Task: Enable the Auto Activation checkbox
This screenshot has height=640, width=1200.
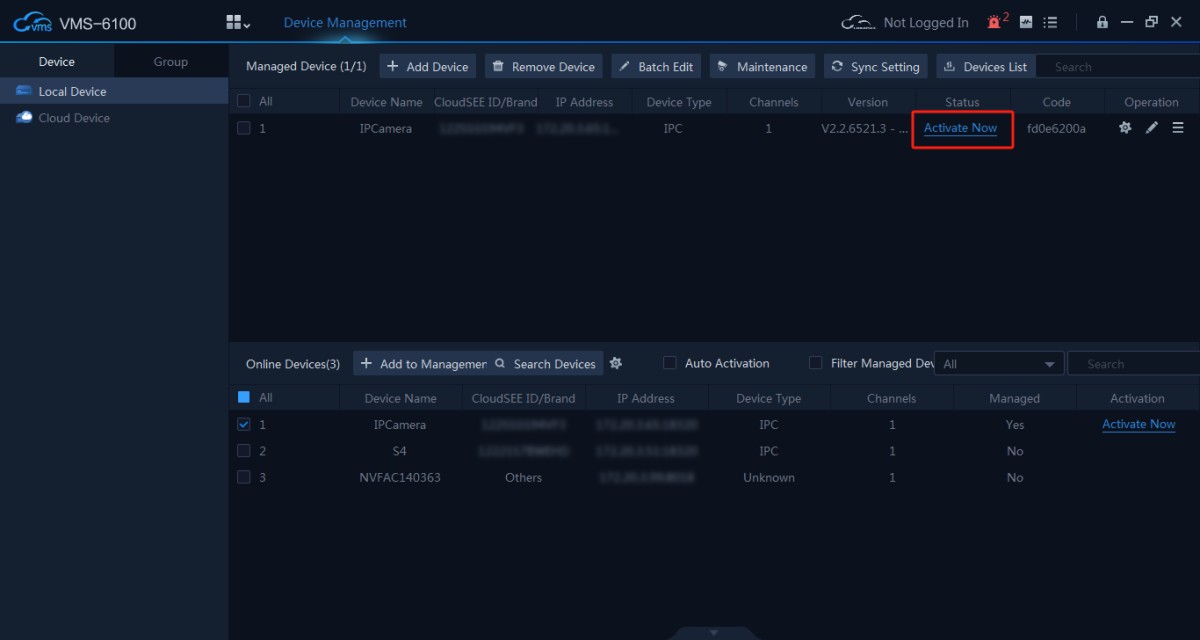Action: pyautogui.click(x=670, y=363)
